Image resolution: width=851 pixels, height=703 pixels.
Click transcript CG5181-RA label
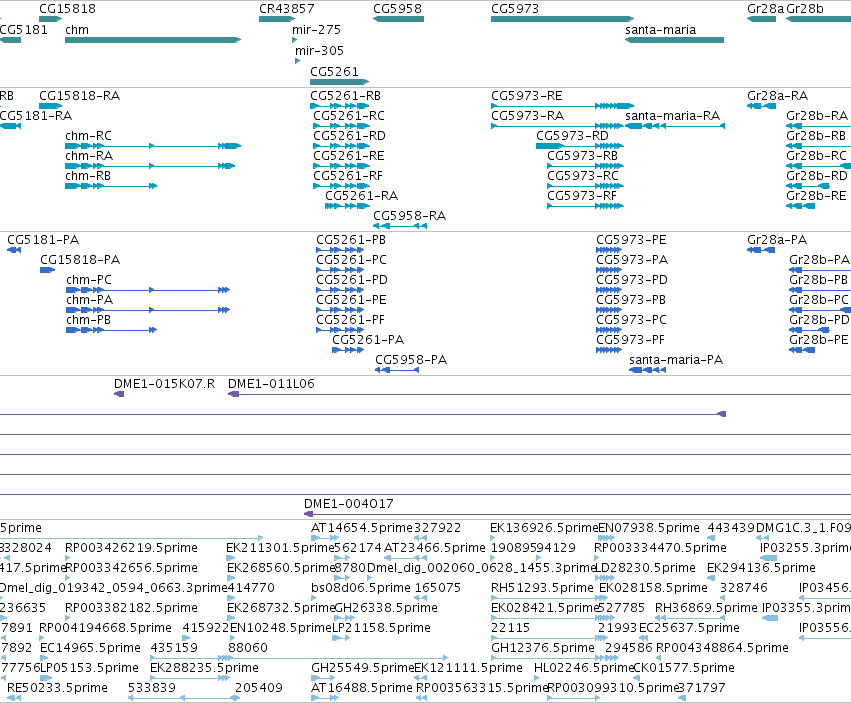tap(36, 116)
